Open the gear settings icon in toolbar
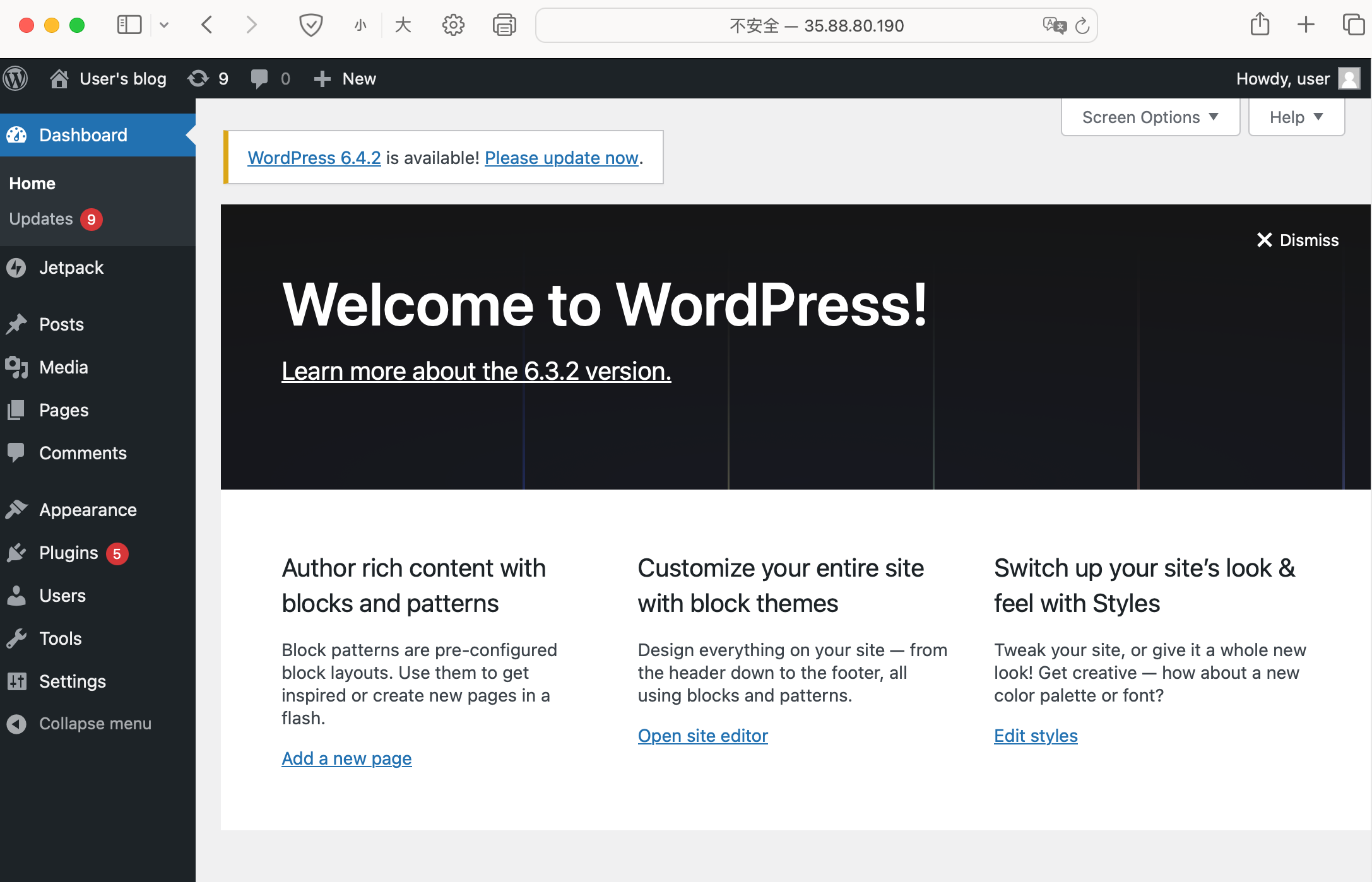Image resolution: width=1372 pixels, height=882 pixels. tap(453, 25)
